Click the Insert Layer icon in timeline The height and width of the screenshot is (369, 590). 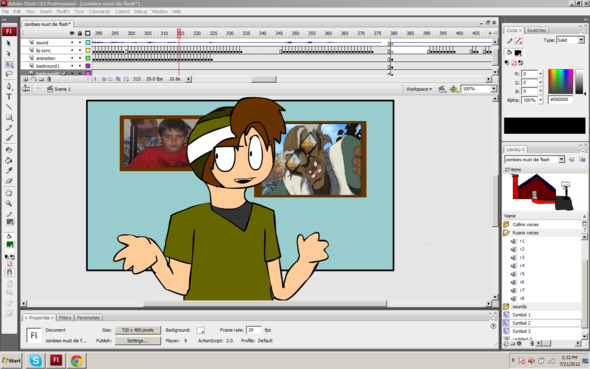click(x=26, y=79)
